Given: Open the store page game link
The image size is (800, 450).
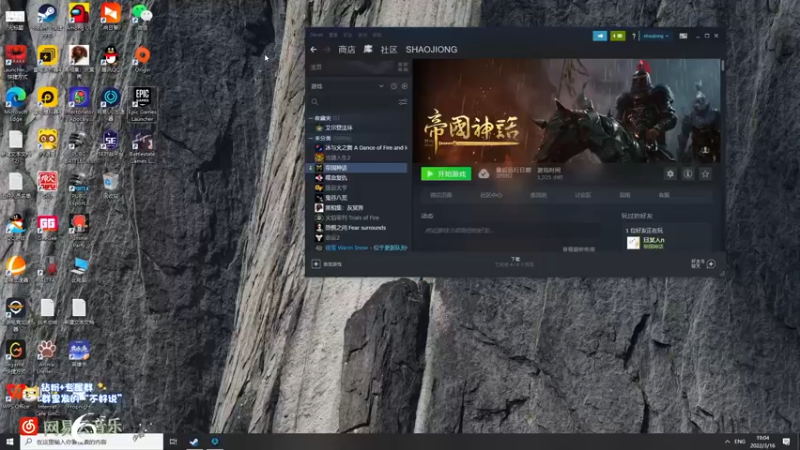Looking at the screenshot, I should (441, 195).
